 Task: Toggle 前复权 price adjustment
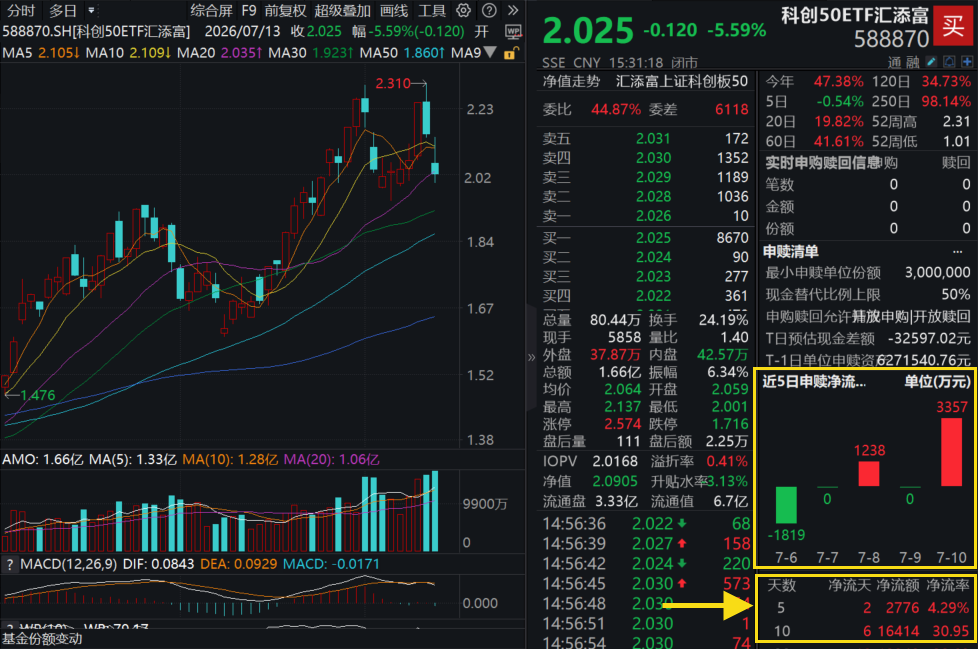pos(286,11)
